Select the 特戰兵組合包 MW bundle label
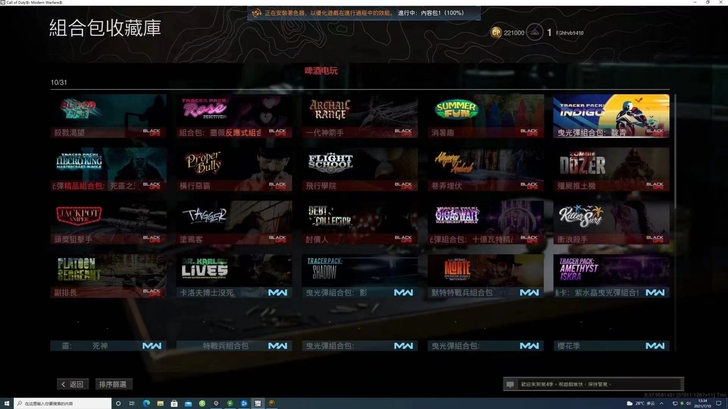Viewport: 728px width, 409px height. tap(234, 346)
